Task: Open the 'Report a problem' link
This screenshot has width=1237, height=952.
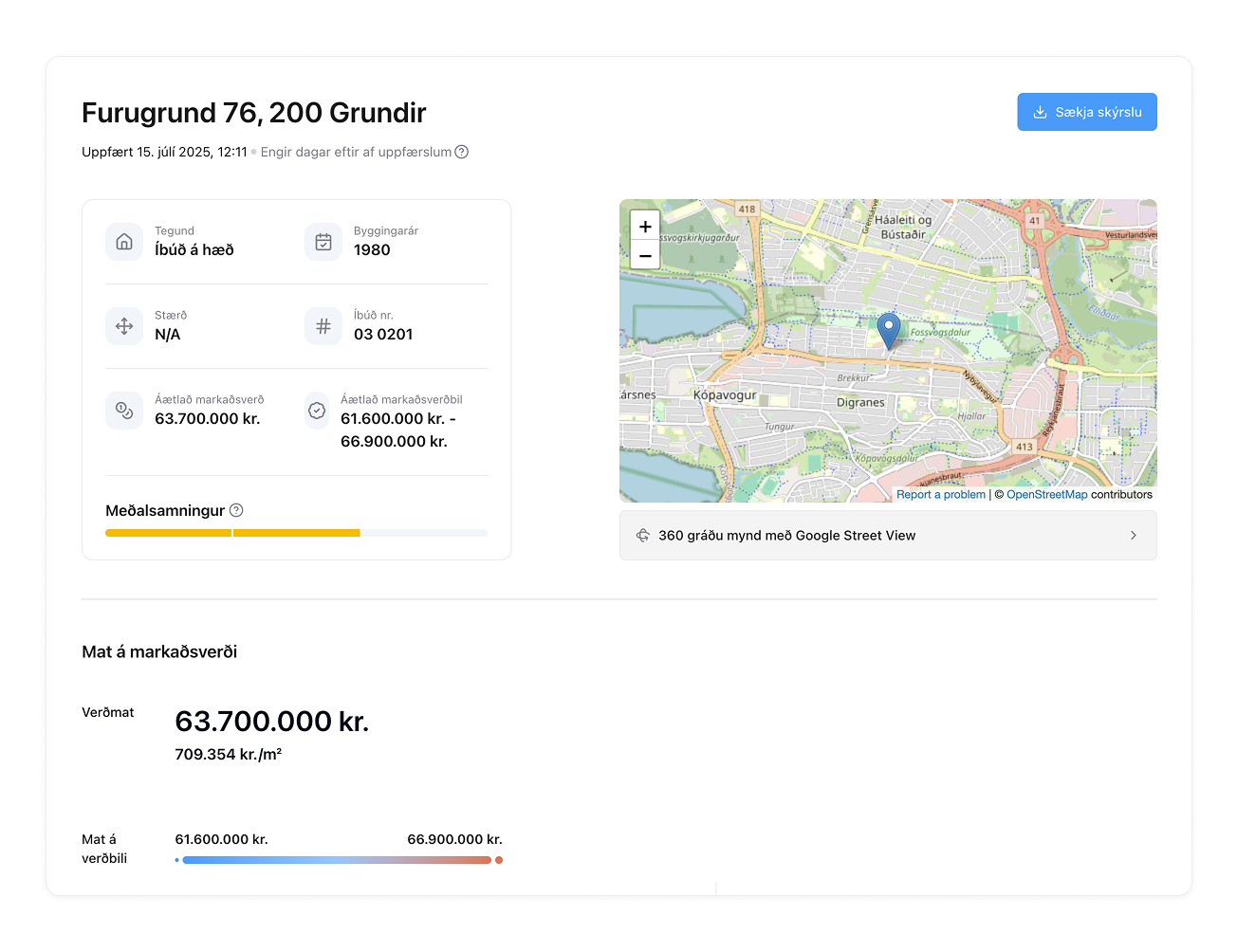Action: point(940,494)
